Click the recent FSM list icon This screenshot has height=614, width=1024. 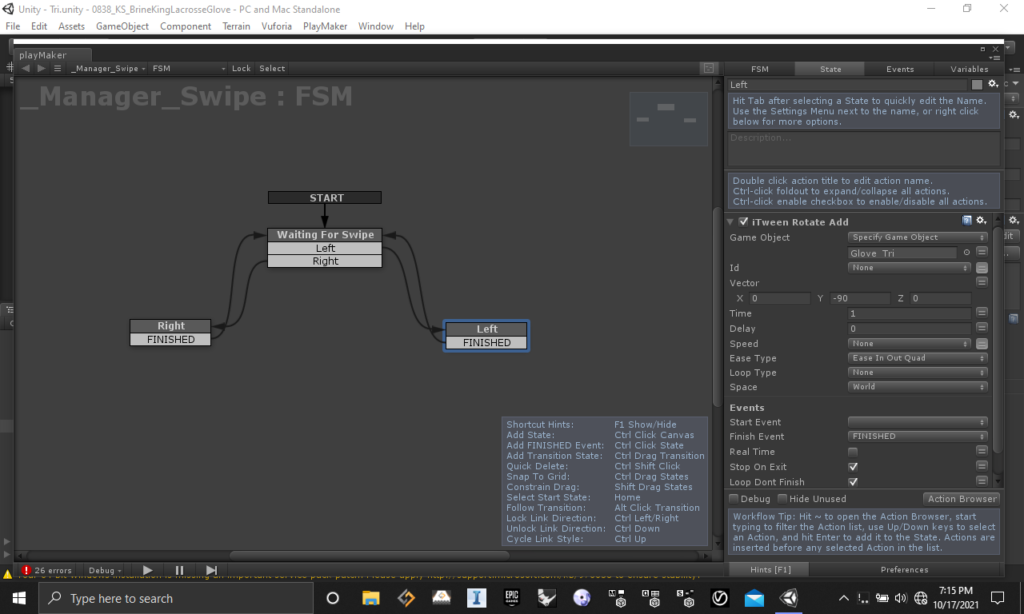57,68
